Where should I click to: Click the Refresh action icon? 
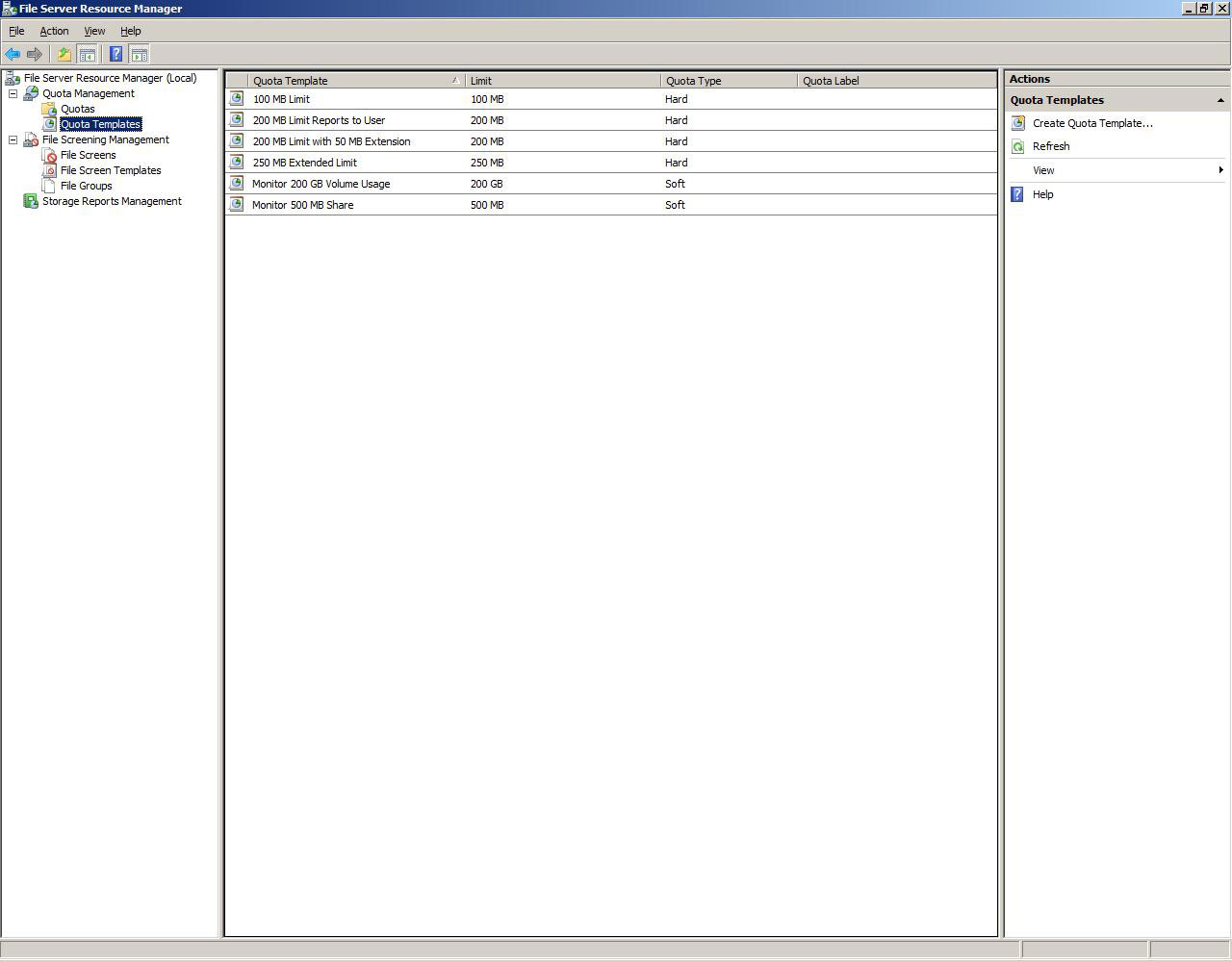pos(1018,146)
